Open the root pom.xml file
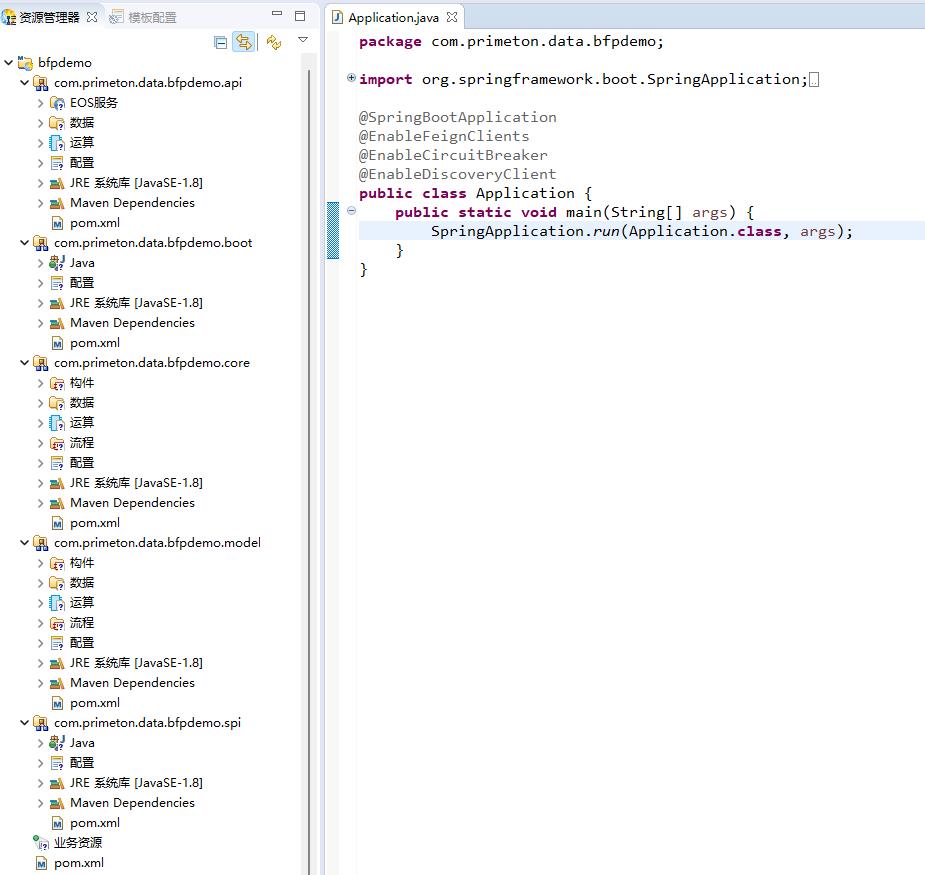This screenshot has width=925, height=875. 78,863
